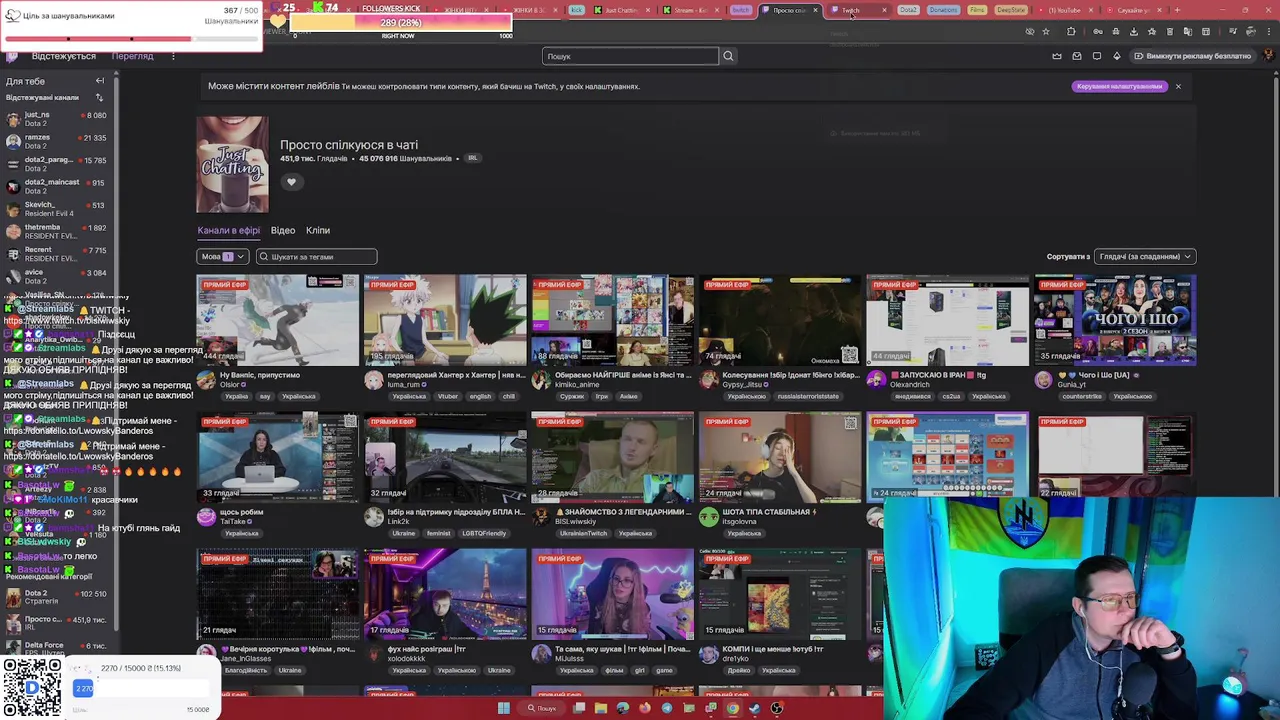The width and height of the screenshot is (1280, 720).
Task: Open File Explorer from the taskbar
Action: pos(601,708)
